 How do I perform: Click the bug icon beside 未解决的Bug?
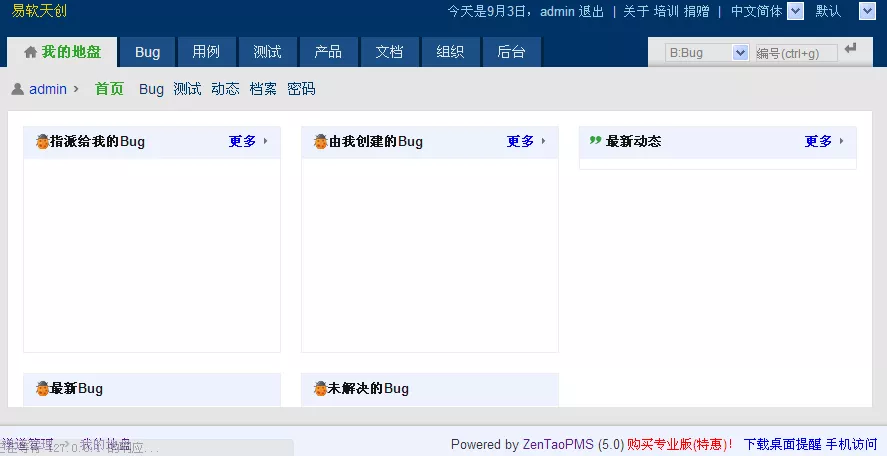[321, 388]
